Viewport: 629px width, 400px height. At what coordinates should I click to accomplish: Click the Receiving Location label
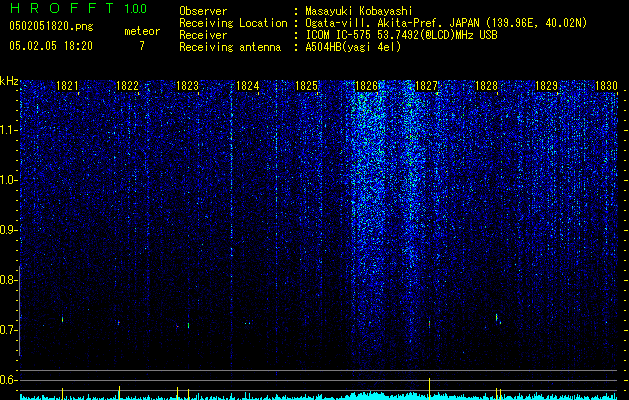click(x=233, y=23)
